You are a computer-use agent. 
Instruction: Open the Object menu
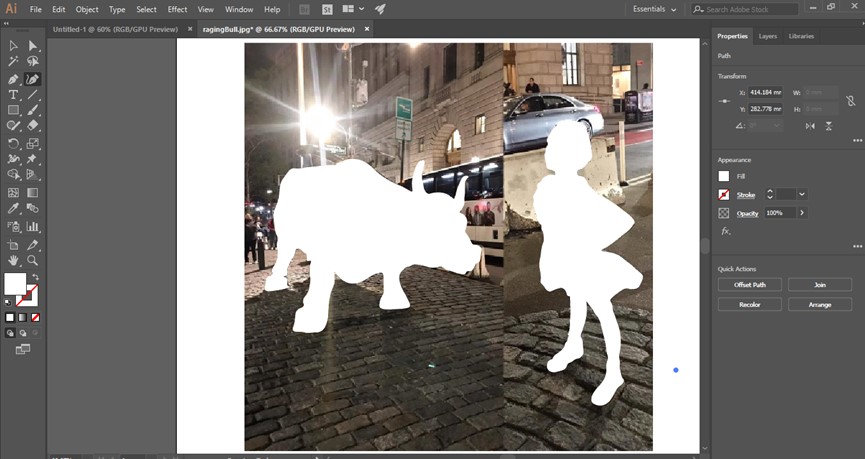tap(87, 9)
